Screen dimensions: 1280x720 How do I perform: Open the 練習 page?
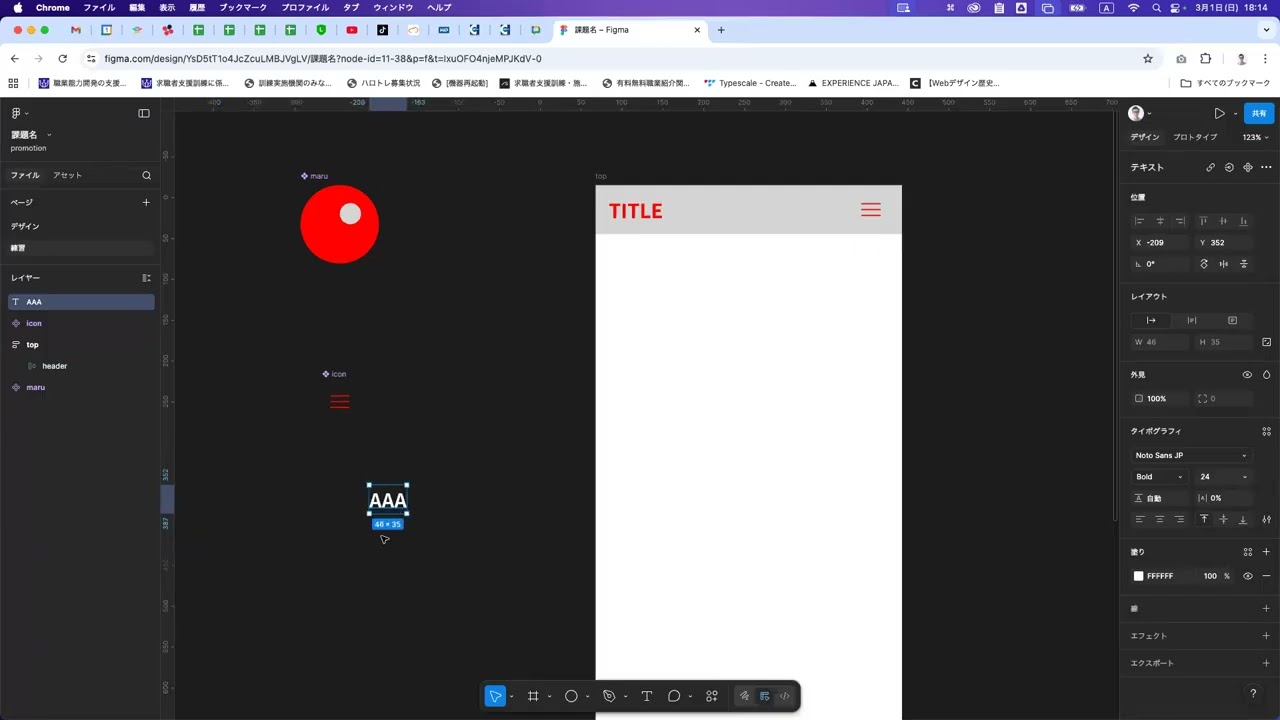[x=82, y=248]
